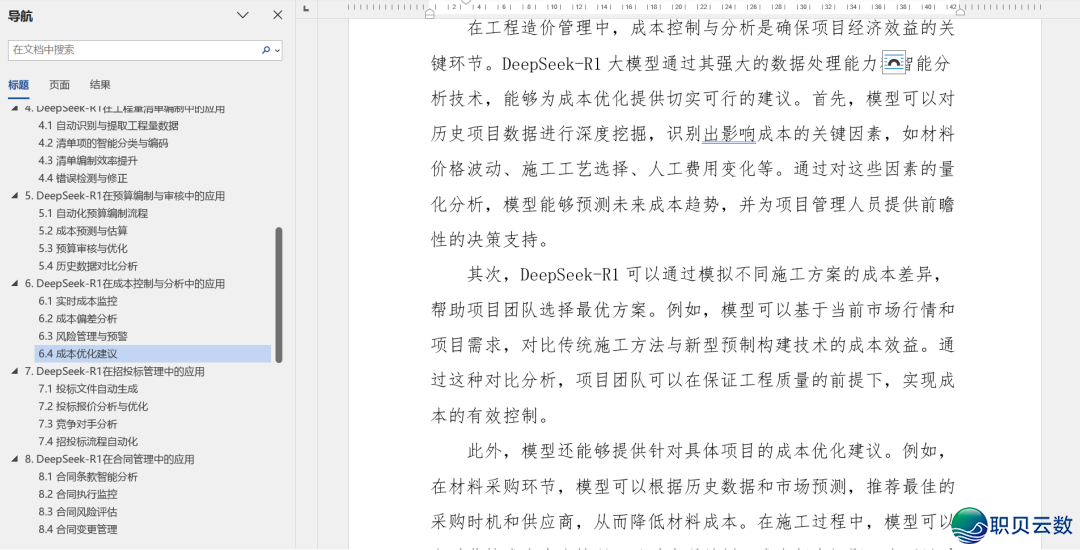Image resolution: width=1080 pixels, height=550 pixels.
Task: Place cursor in paragraph starting 其次，DeepSeek-R1
Action: (x=693, y=345)
